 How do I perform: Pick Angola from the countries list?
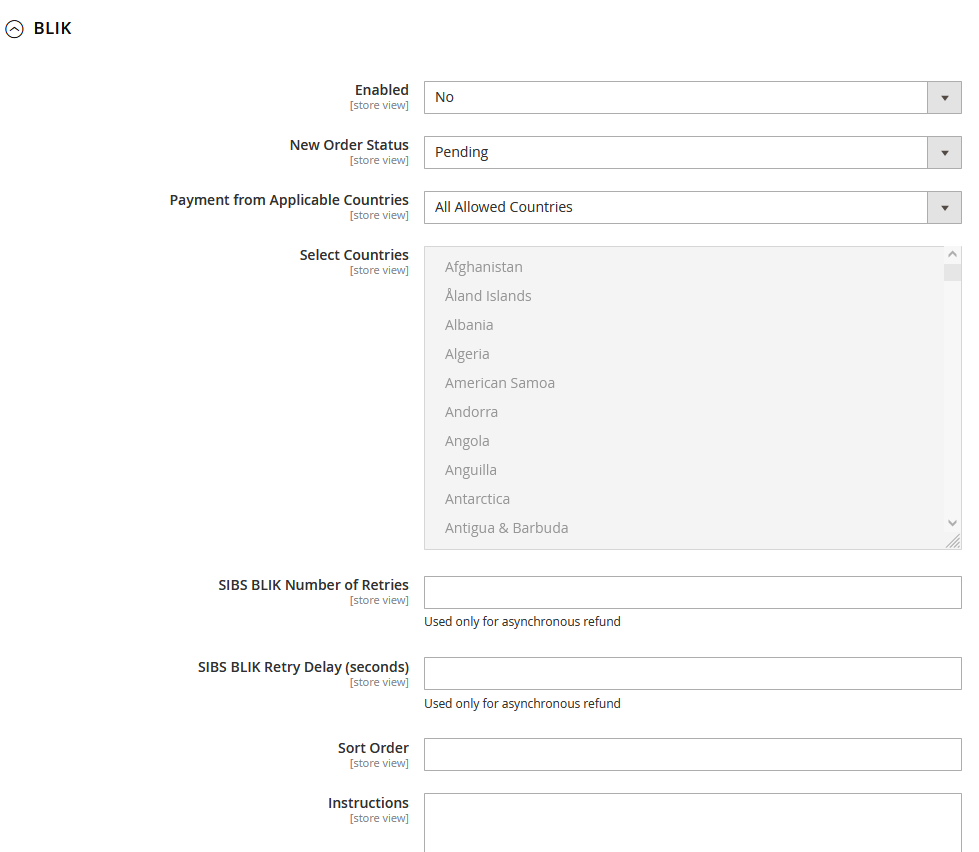(467, 441)
